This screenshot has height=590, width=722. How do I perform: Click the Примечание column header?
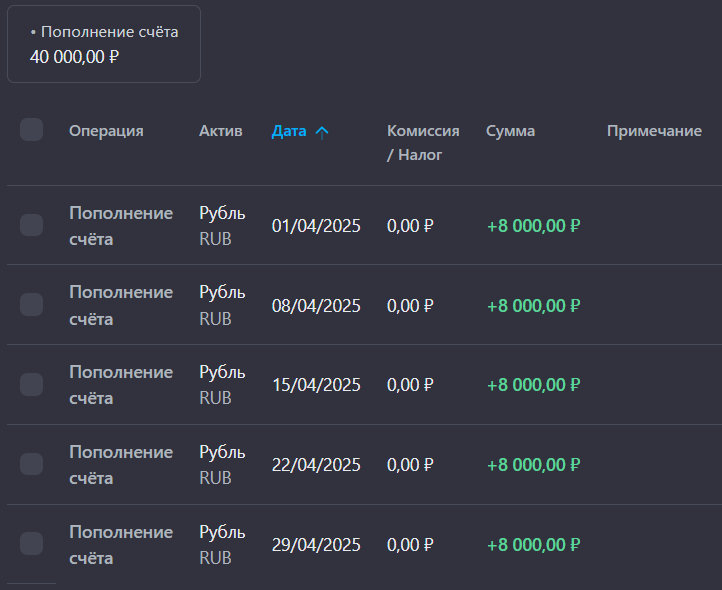pyautogui.click(x=654, y=131)
